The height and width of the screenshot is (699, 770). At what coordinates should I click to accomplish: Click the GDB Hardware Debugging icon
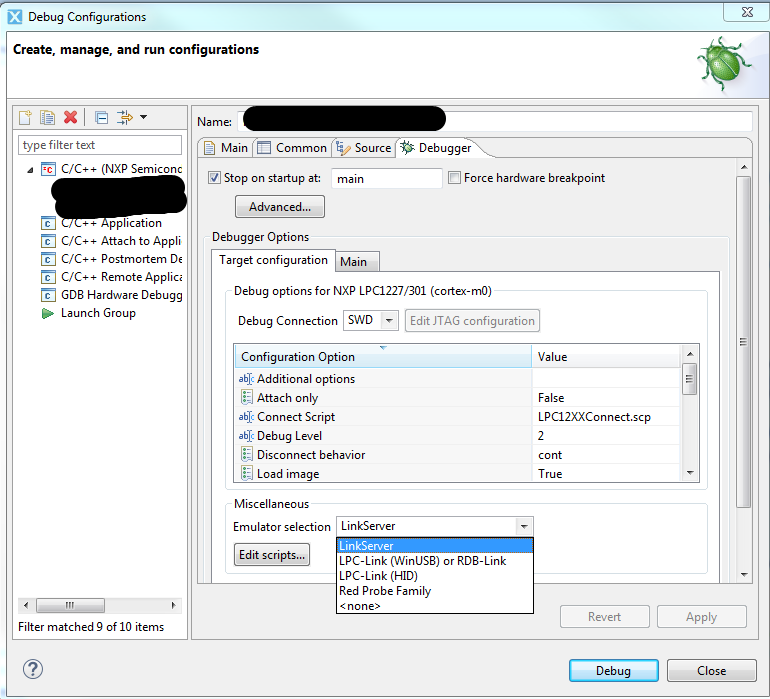[x=48, y=295]
